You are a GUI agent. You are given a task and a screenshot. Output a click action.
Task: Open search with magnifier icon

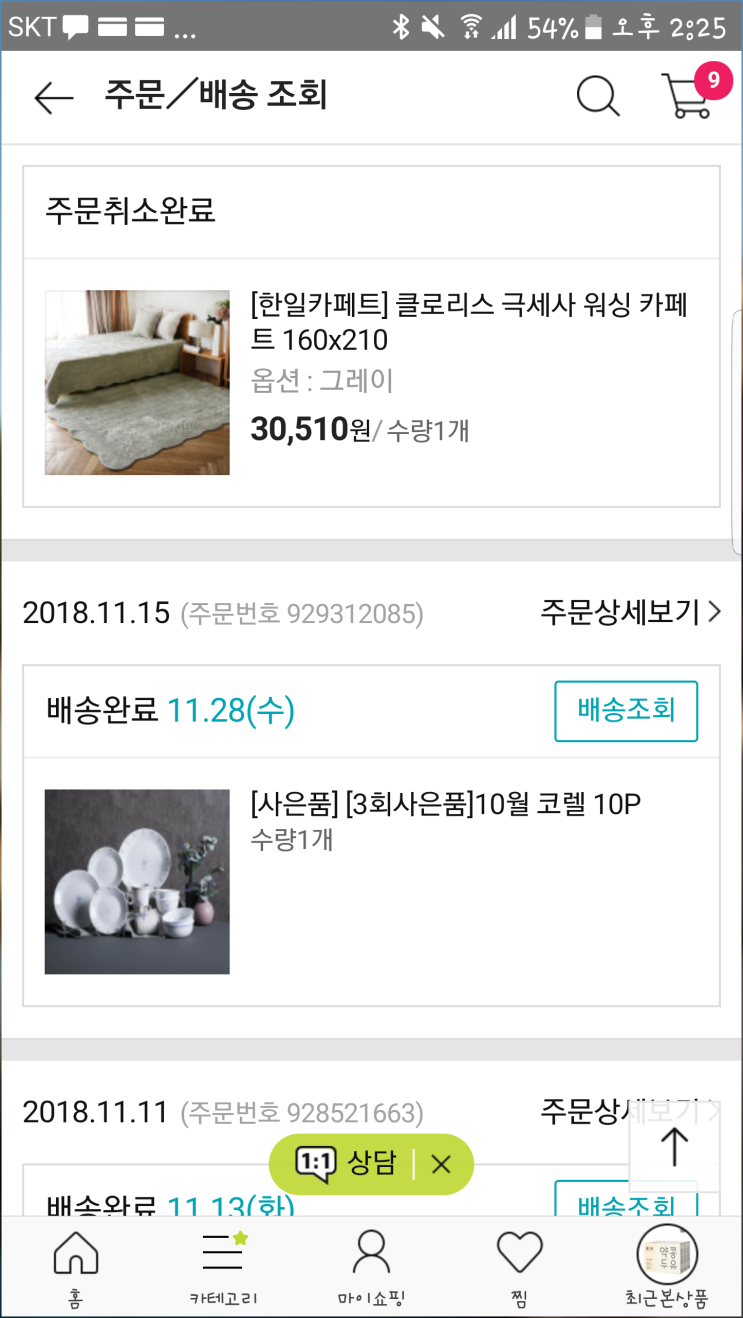tap(598, 97)
